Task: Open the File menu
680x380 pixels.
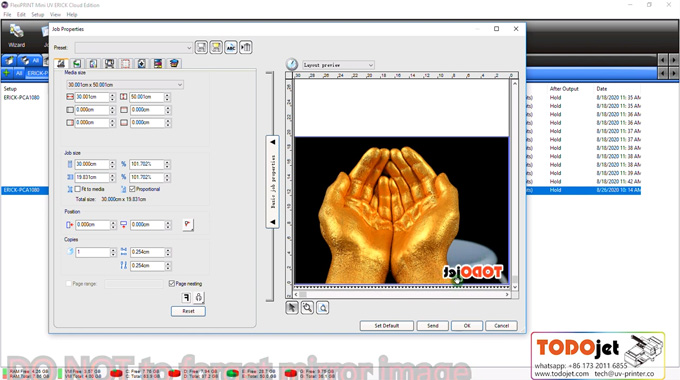Action: (x=7, y=14)
